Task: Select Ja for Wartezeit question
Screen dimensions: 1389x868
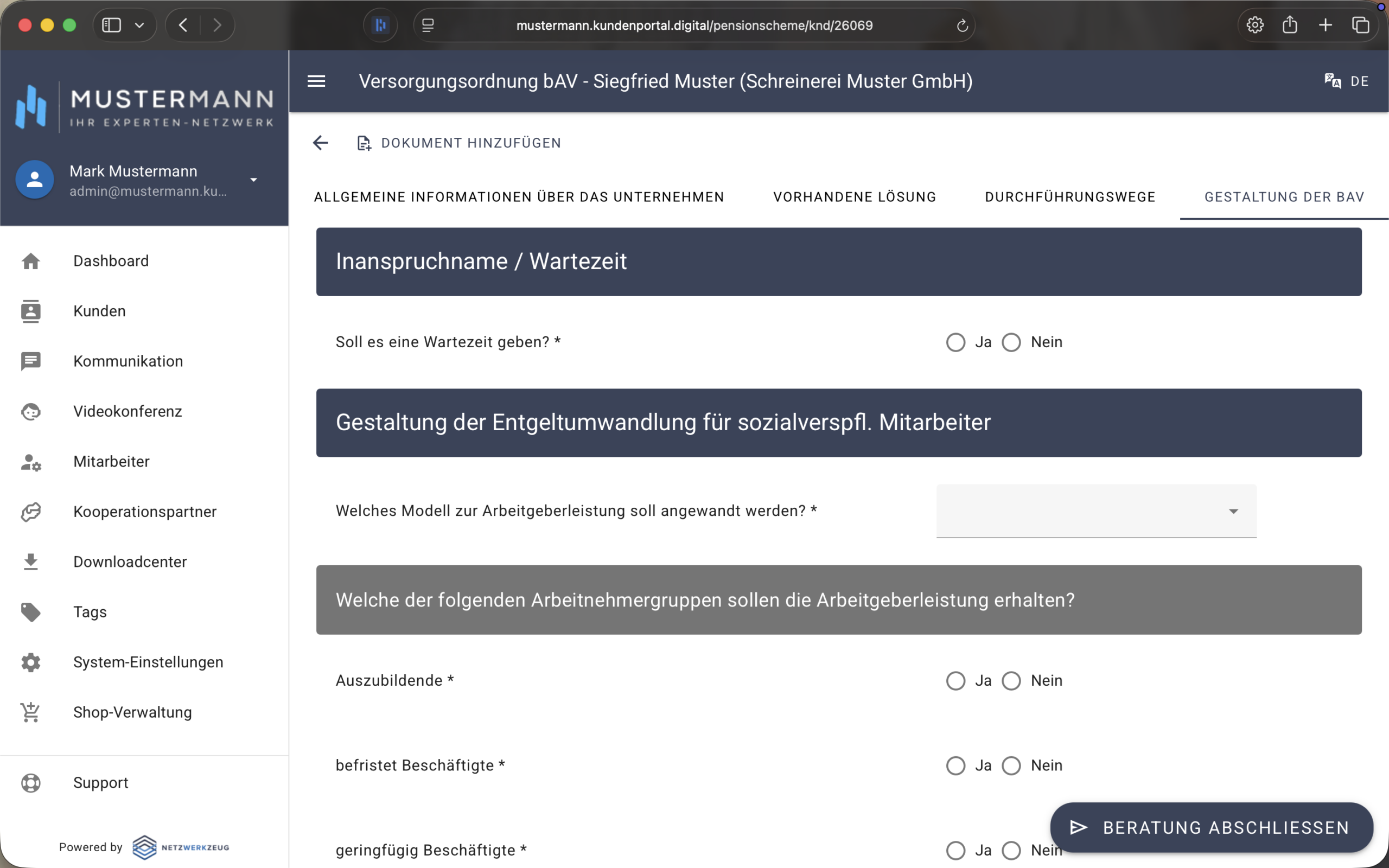Action: point(955,343)
